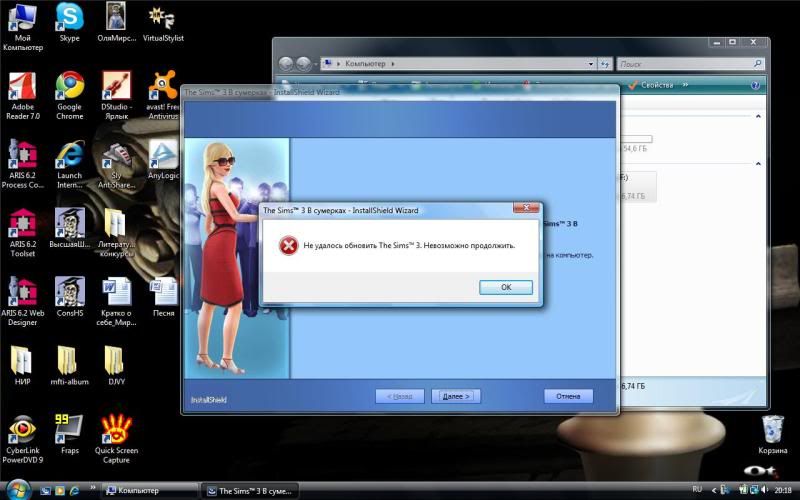The height and width of the screenshot is (500, 800).
Task: Click Свойства in Explorer toolbar
Action: pyautogui.click(x=651, y=85)
